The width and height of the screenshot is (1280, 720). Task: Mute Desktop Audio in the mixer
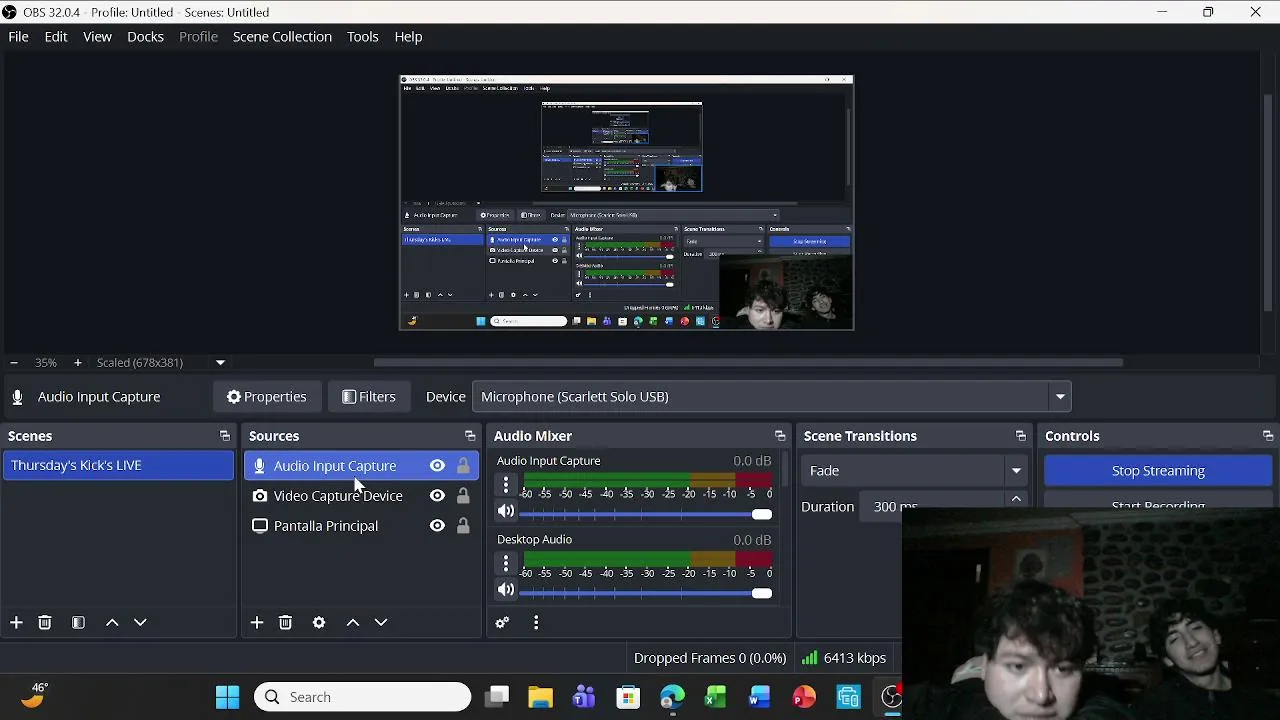tap(506, 591)
